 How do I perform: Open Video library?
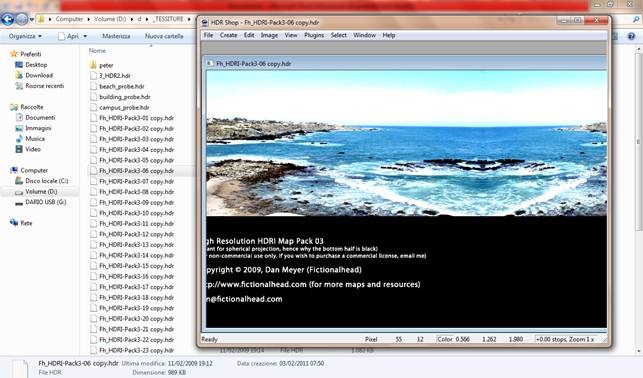click(33, 149)
